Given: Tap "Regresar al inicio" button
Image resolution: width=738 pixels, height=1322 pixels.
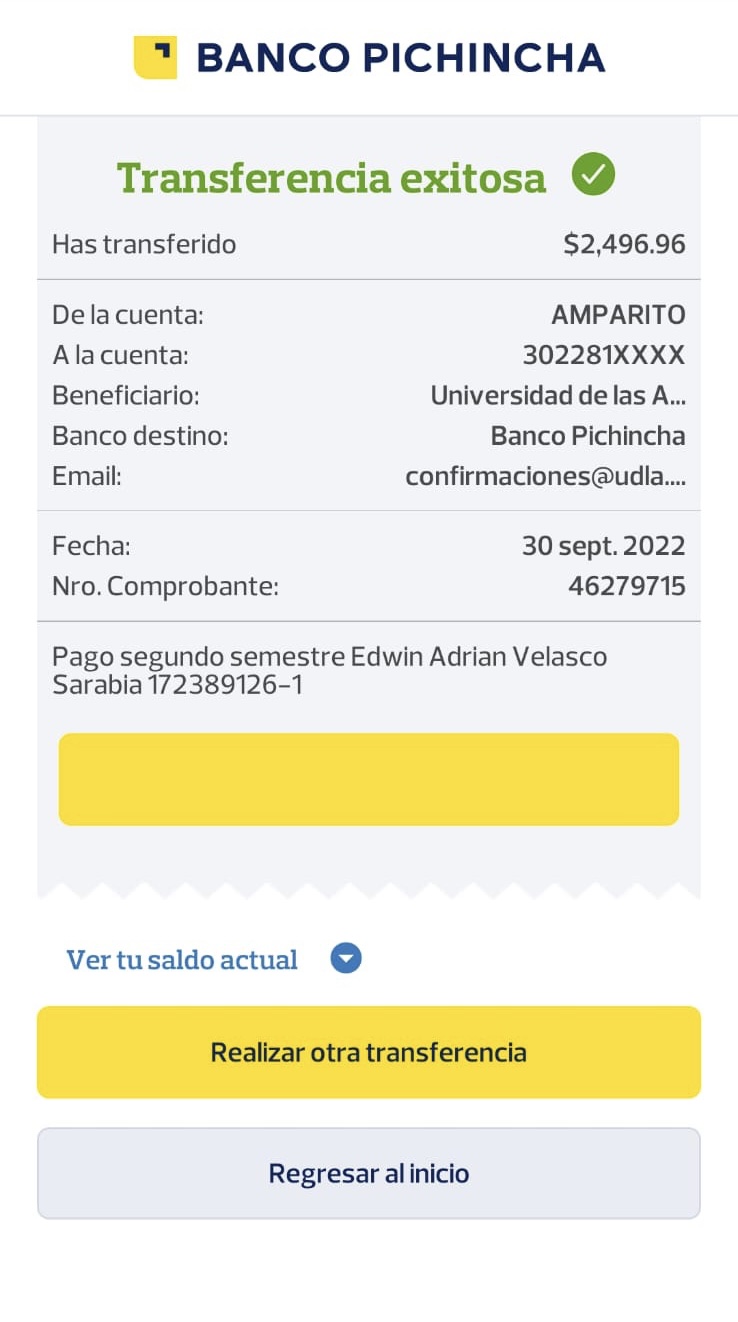Looking at the screenshot, I should coord(369,1173).
